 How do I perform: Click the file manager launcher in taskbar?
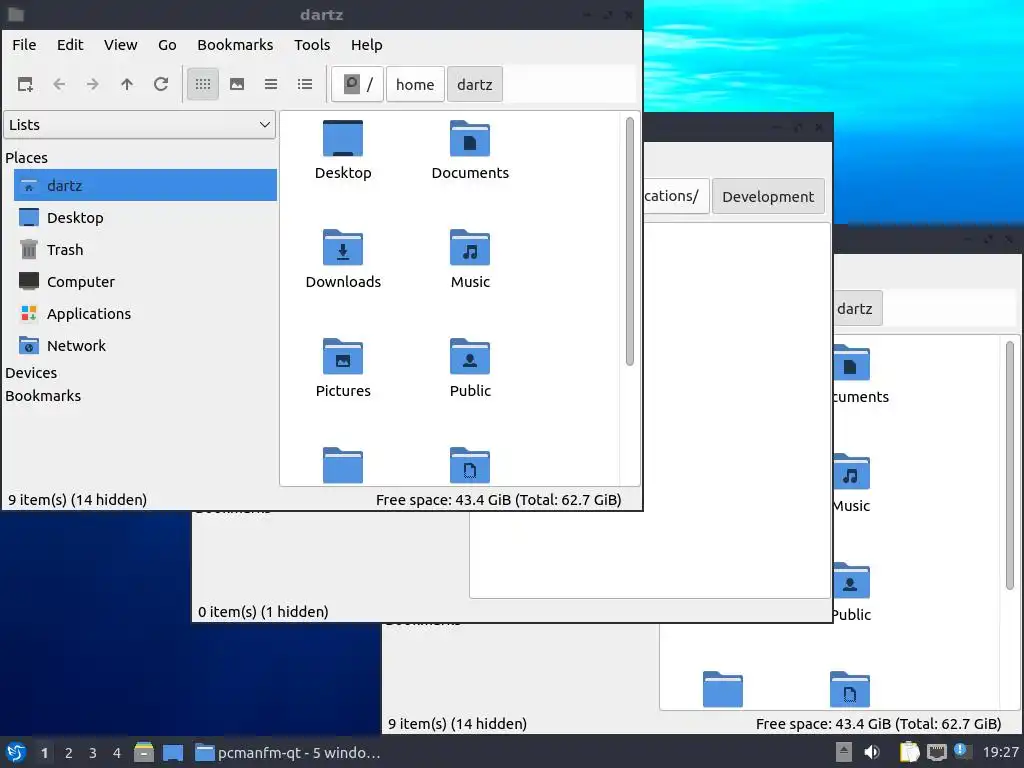click(x=144, y=752)
